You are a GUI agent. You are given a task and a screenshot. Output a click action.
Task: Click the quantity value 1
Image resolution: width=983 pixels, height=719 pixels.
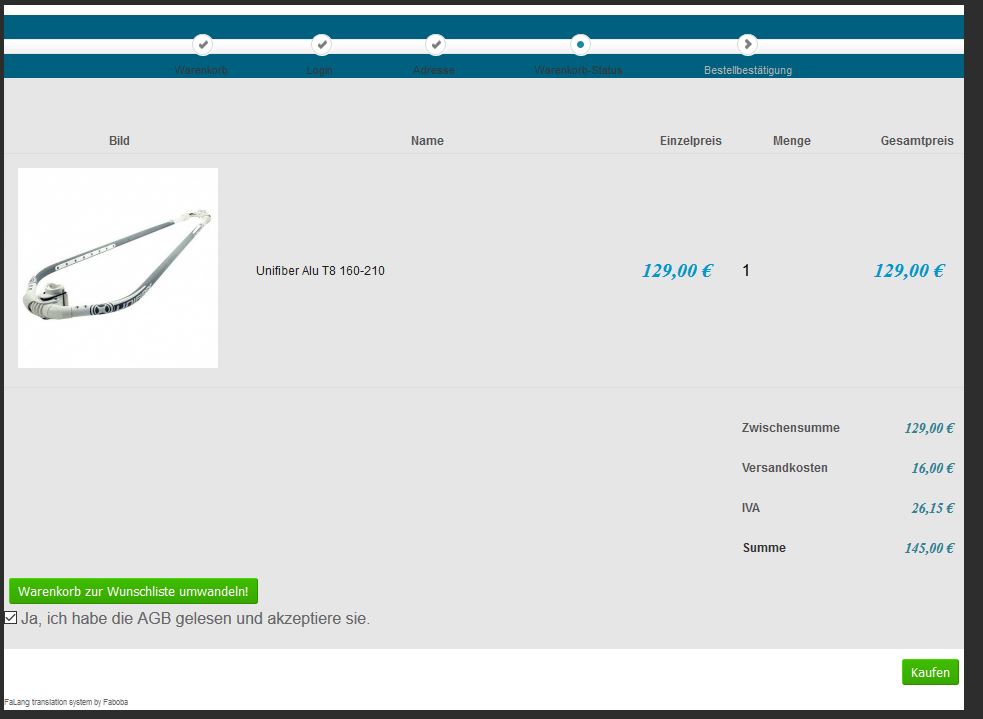[x=746, y=270]
